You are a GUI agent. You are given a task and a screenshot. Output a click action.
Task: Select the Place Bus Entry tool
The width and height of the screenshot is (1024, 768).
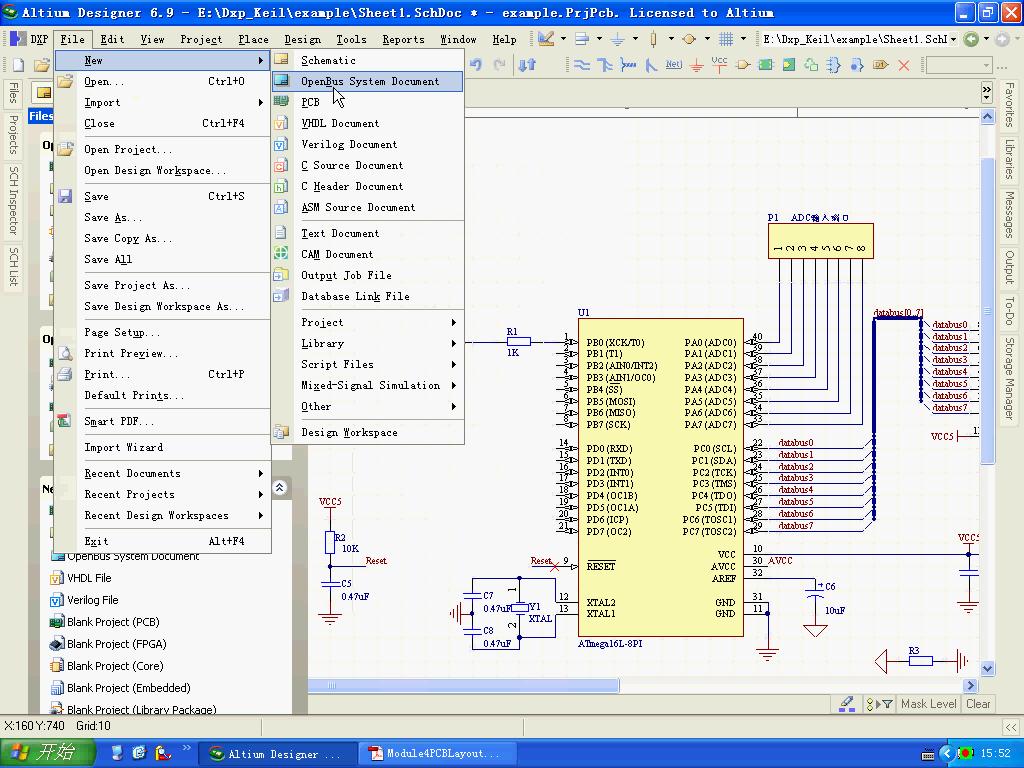pyautogui.click(x=650, y=65)
